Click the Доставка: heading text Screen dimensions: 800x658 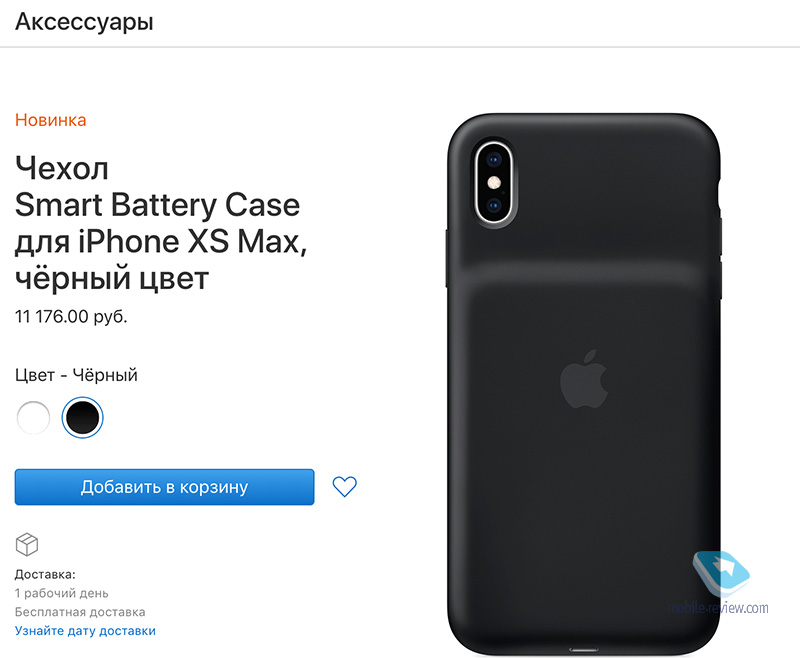click(45, 574)
